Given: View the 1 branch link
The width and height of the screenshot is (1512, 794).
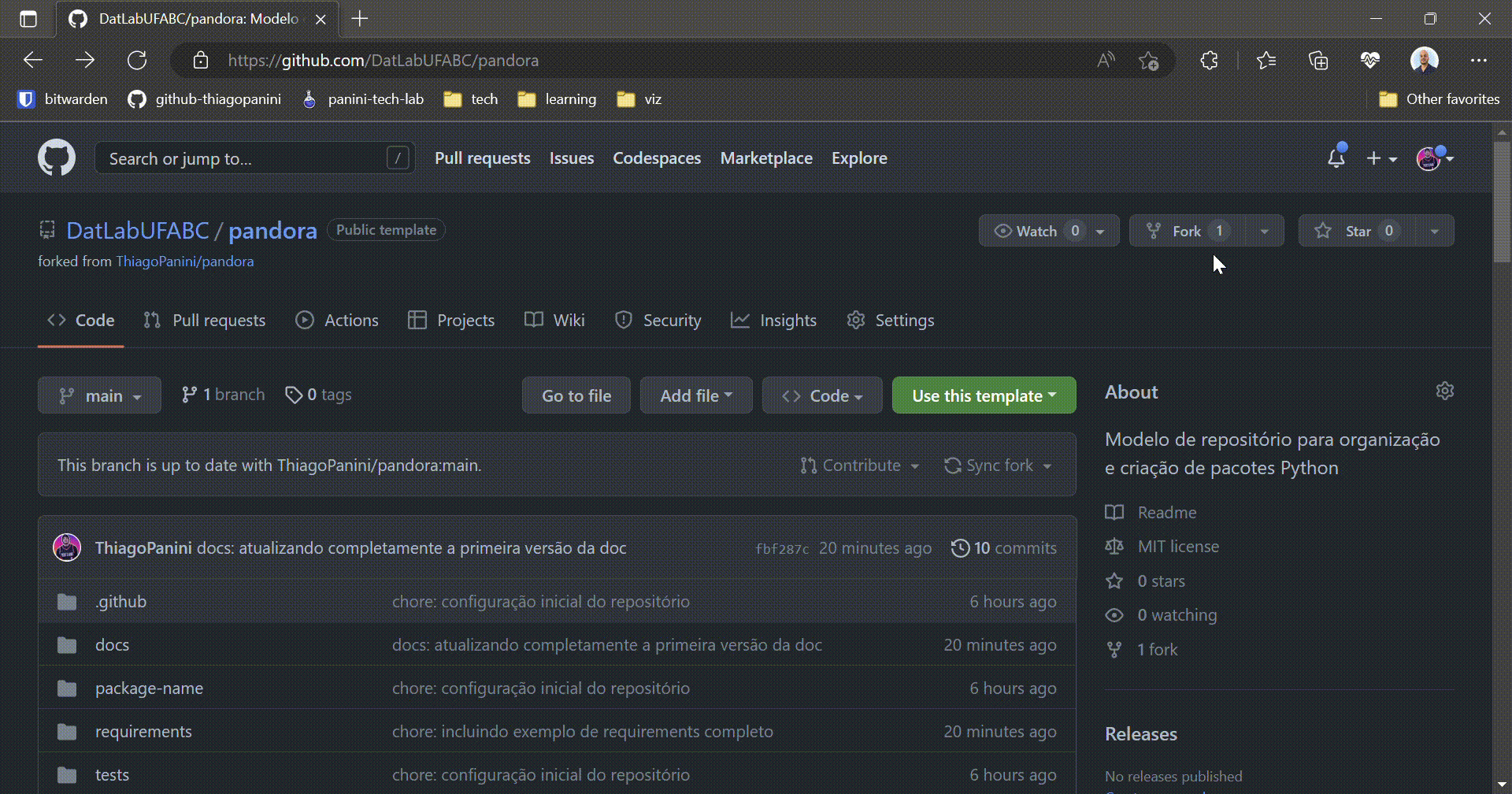Looking at the screenshot, I should pos(223,395).
